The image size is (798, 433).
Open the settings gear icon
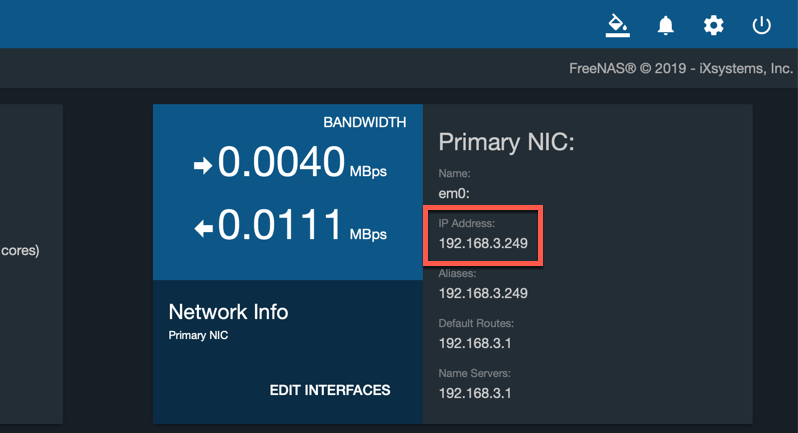[714, 25]
